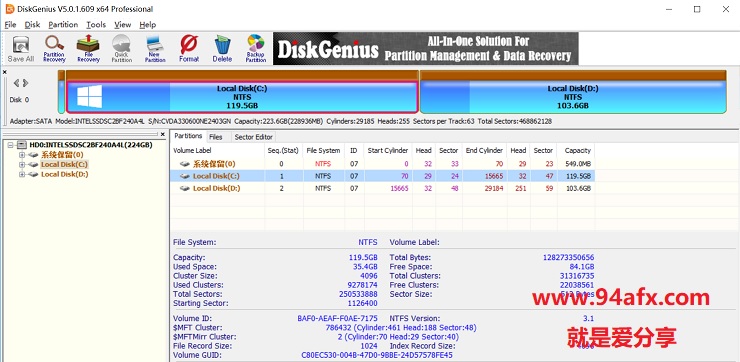
Task: Click the End Cylinder value 29184
Action: (x=494, y=188)
